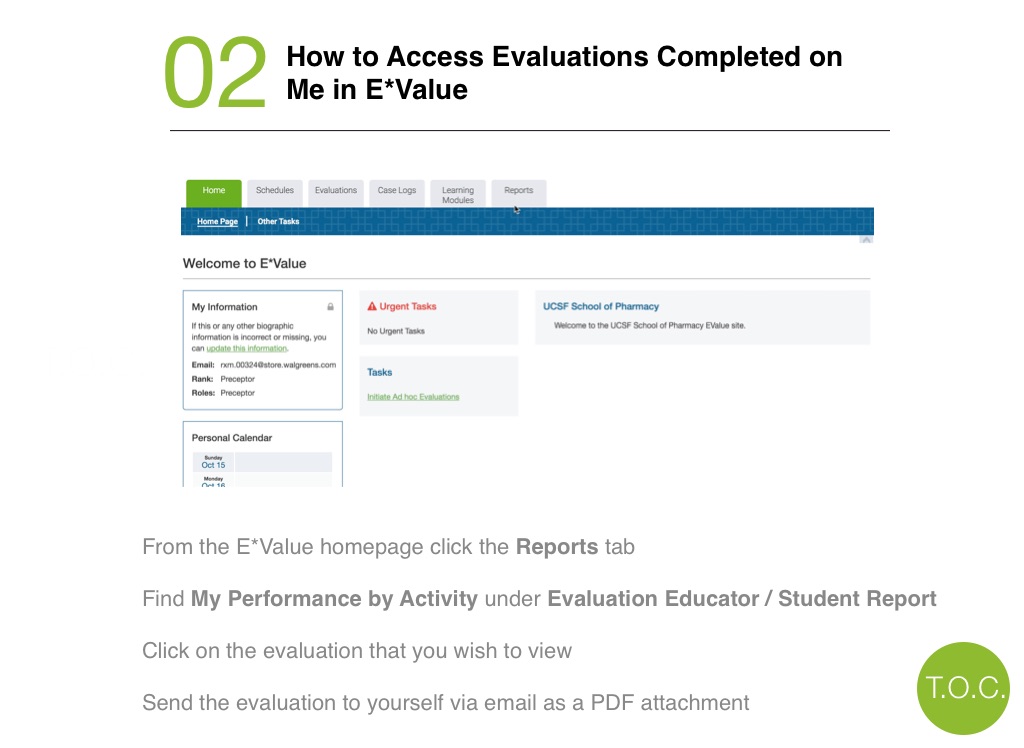Click the T.O.C. green circle button
This screenshot has width=1024, height=748.
964,689
